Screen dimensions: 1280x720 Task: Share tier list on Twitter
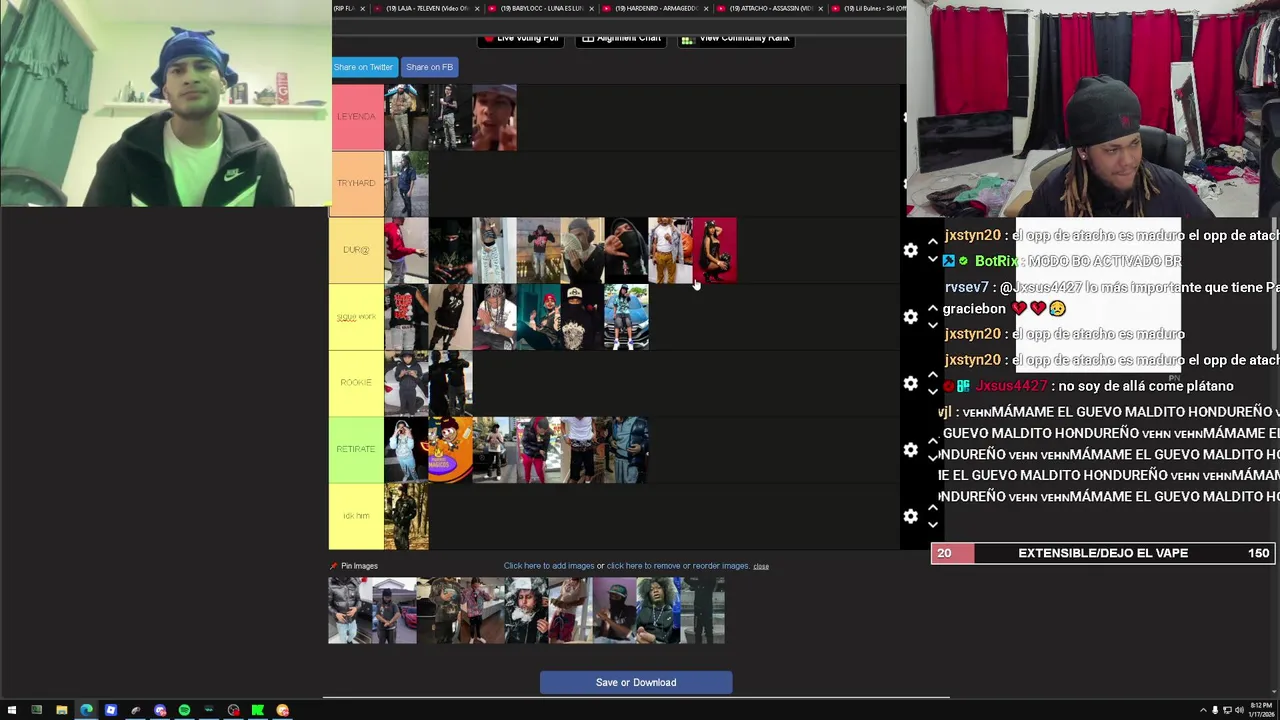[363, 67]
